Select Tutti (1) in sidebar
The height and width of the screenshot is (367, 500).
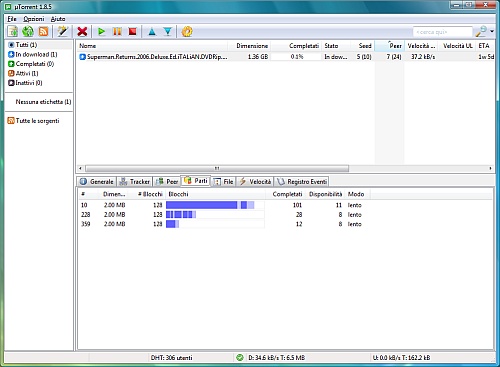coord(39,45)
